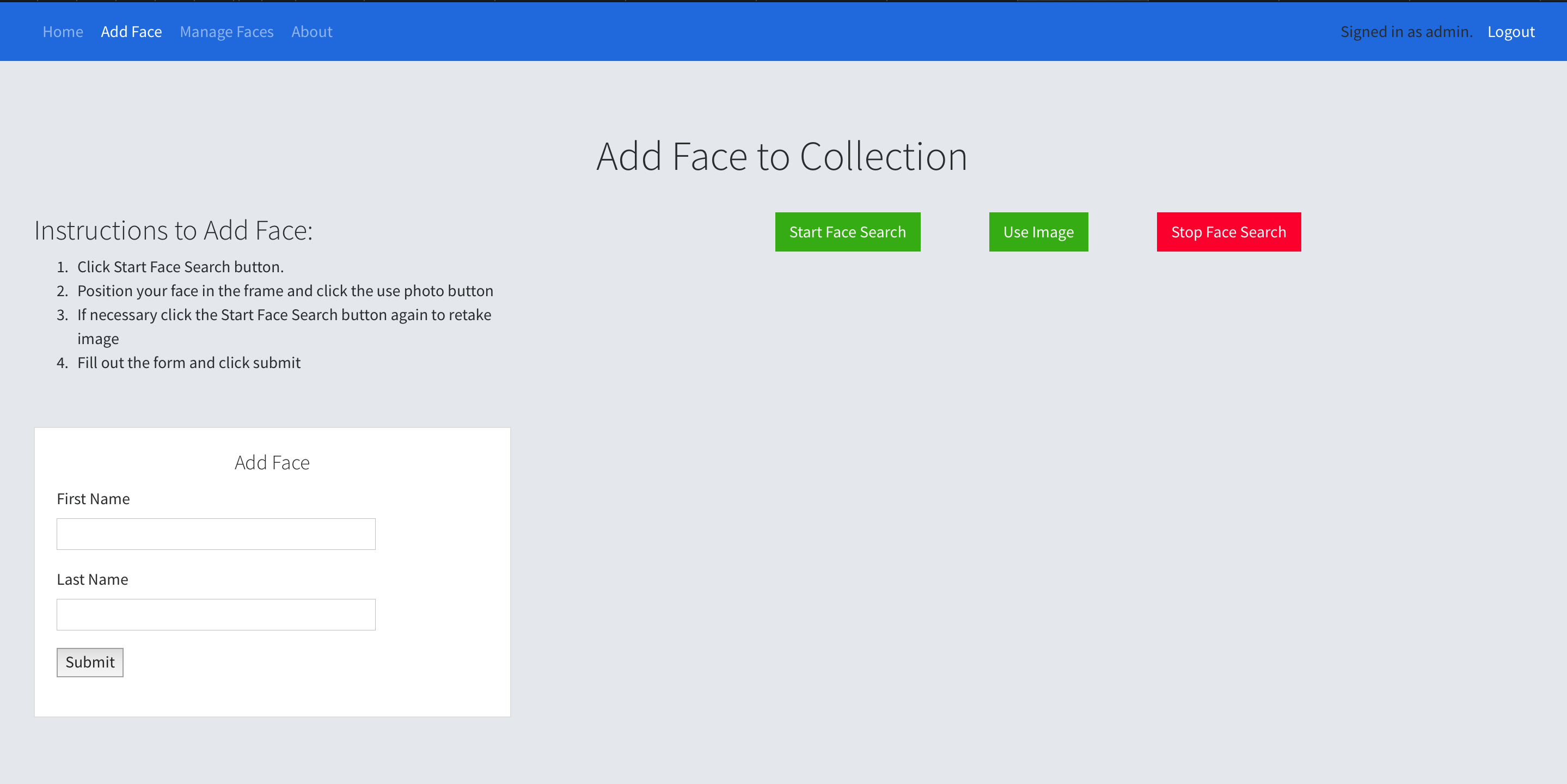Open the Add Face nav item

click(x=131, y=32)
